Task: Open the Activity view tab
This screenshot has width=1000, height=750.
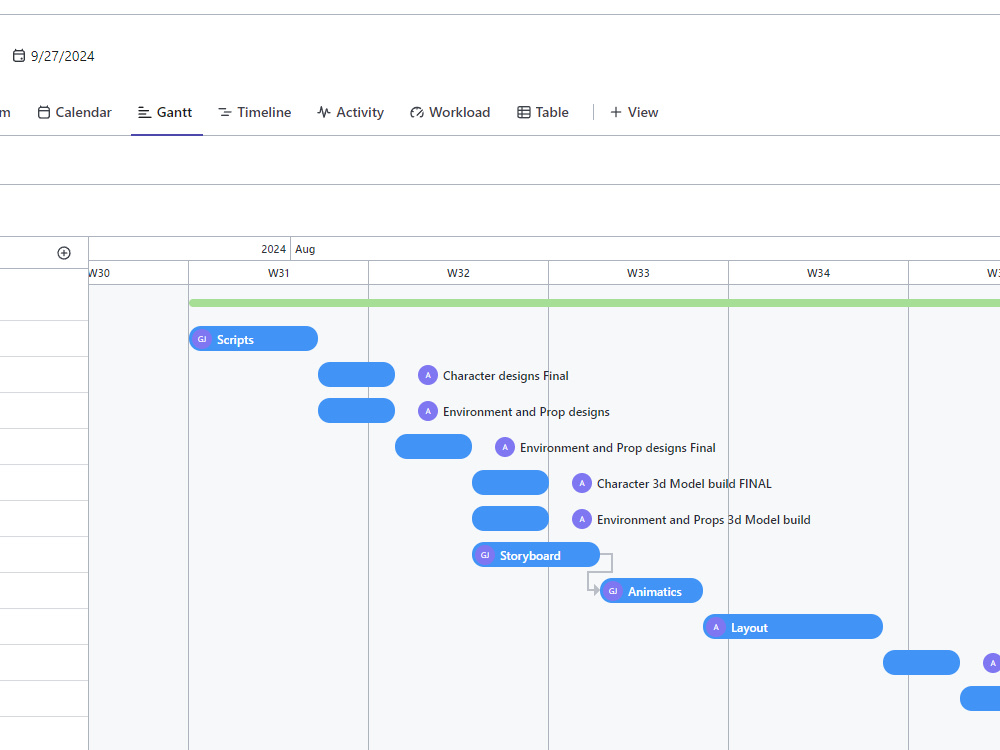Action: [351, 112]
